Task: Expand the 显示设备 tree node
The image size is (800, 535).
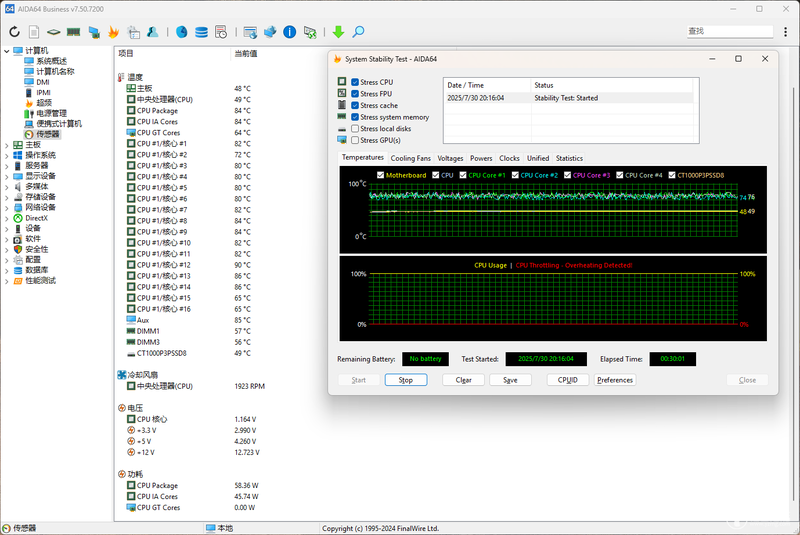Action: click(7, 176)
